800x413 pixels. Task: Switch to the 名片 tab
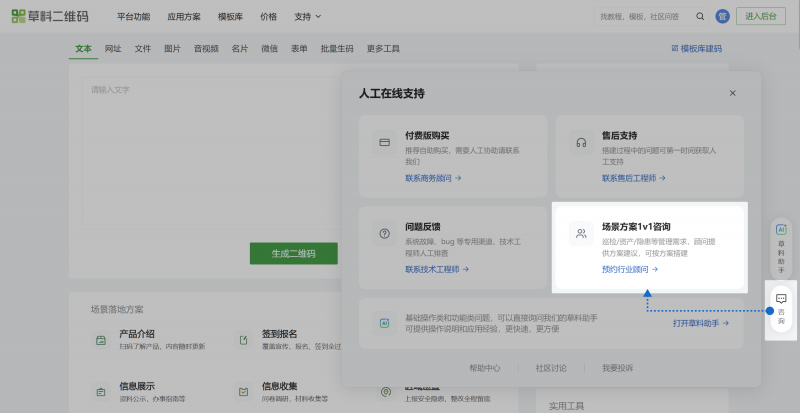(239, 48)
